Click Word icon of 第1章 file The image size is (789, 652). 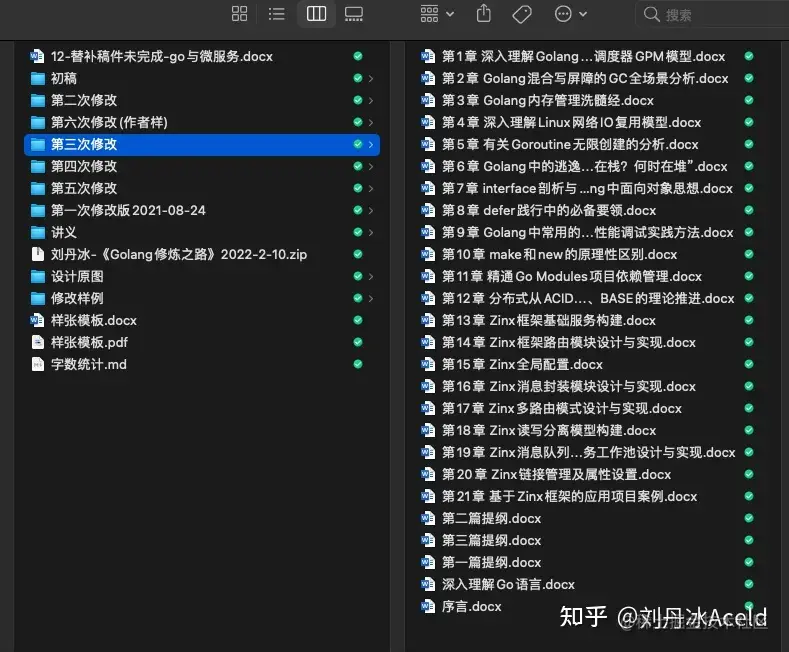click(428, 56)
